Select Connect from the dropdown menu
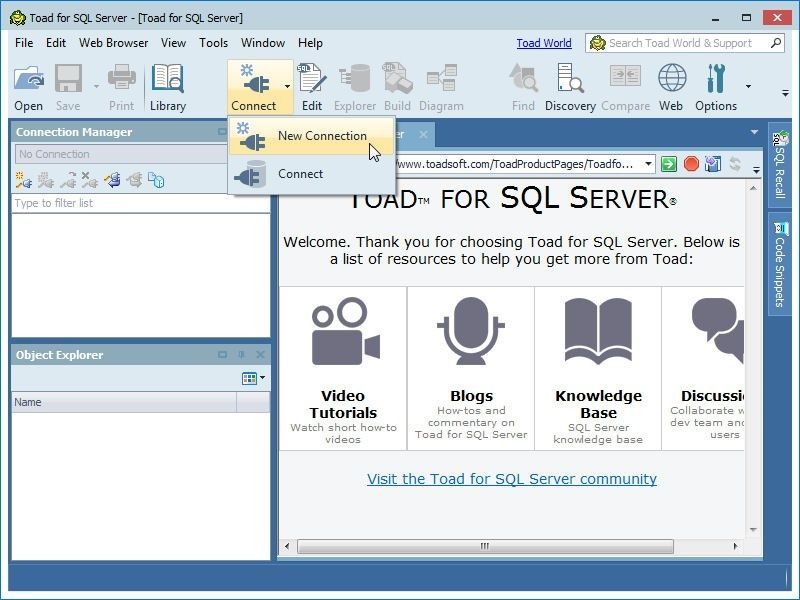This screenshot has width=800, height=600. (x=311, y=174)
